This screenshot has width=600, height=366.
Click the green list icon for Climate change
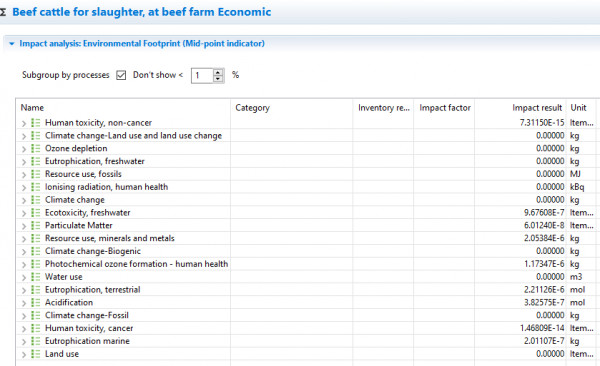click(x=36, y=199)
